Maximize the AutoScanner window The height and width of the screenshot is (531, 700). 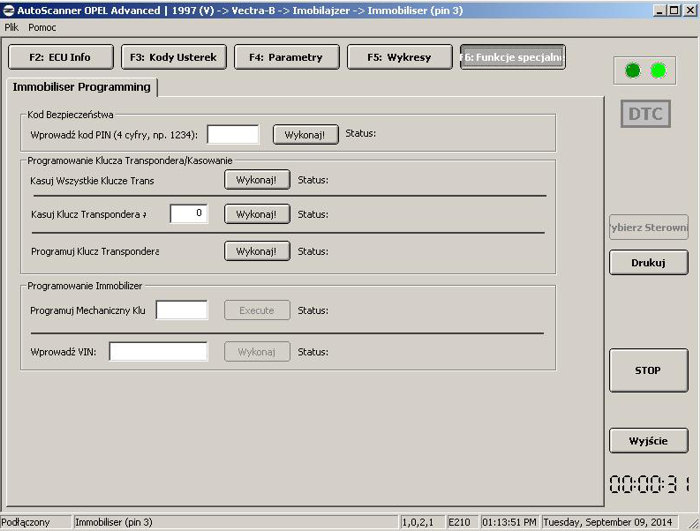(x=674, y=10)
